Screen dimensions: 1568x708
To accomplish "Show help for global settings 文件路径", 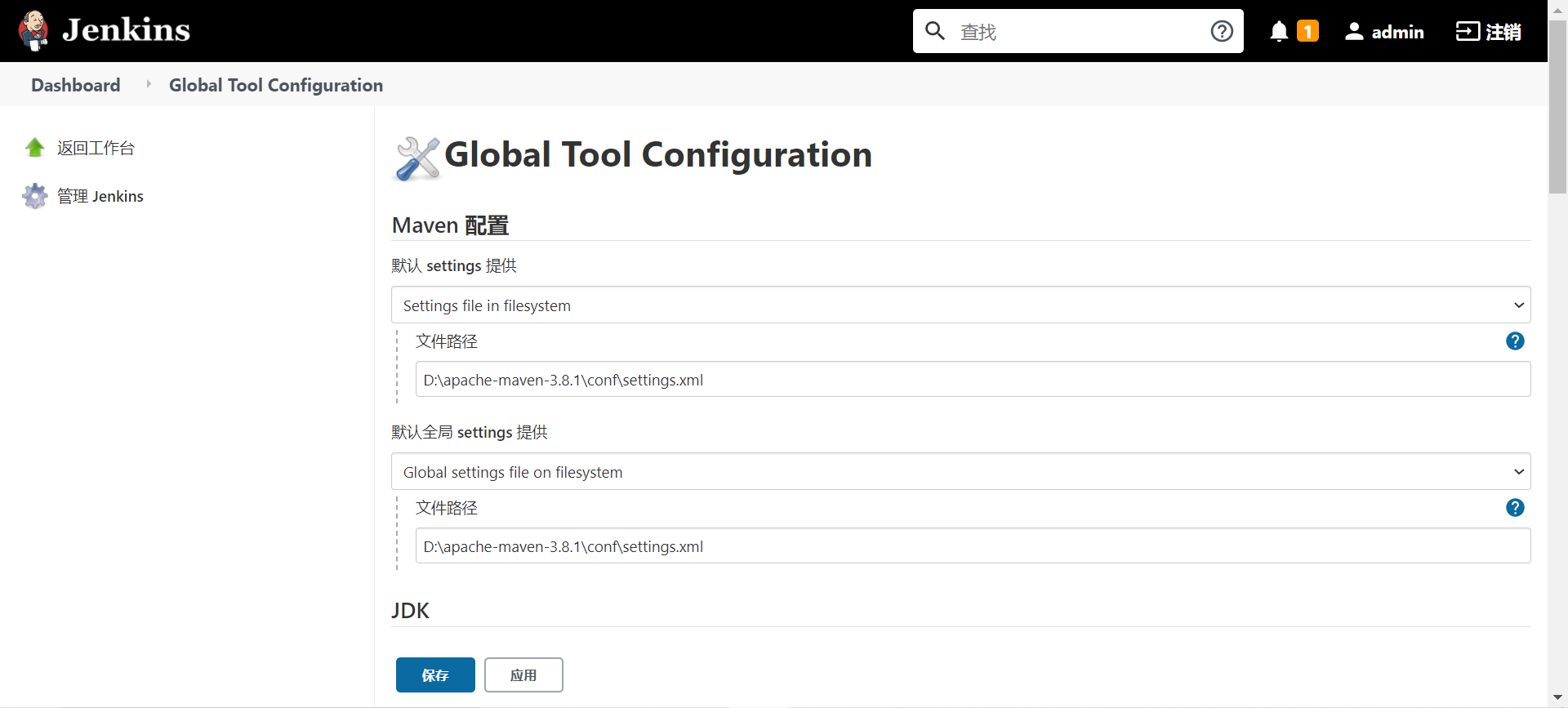I will (1515, 508).
